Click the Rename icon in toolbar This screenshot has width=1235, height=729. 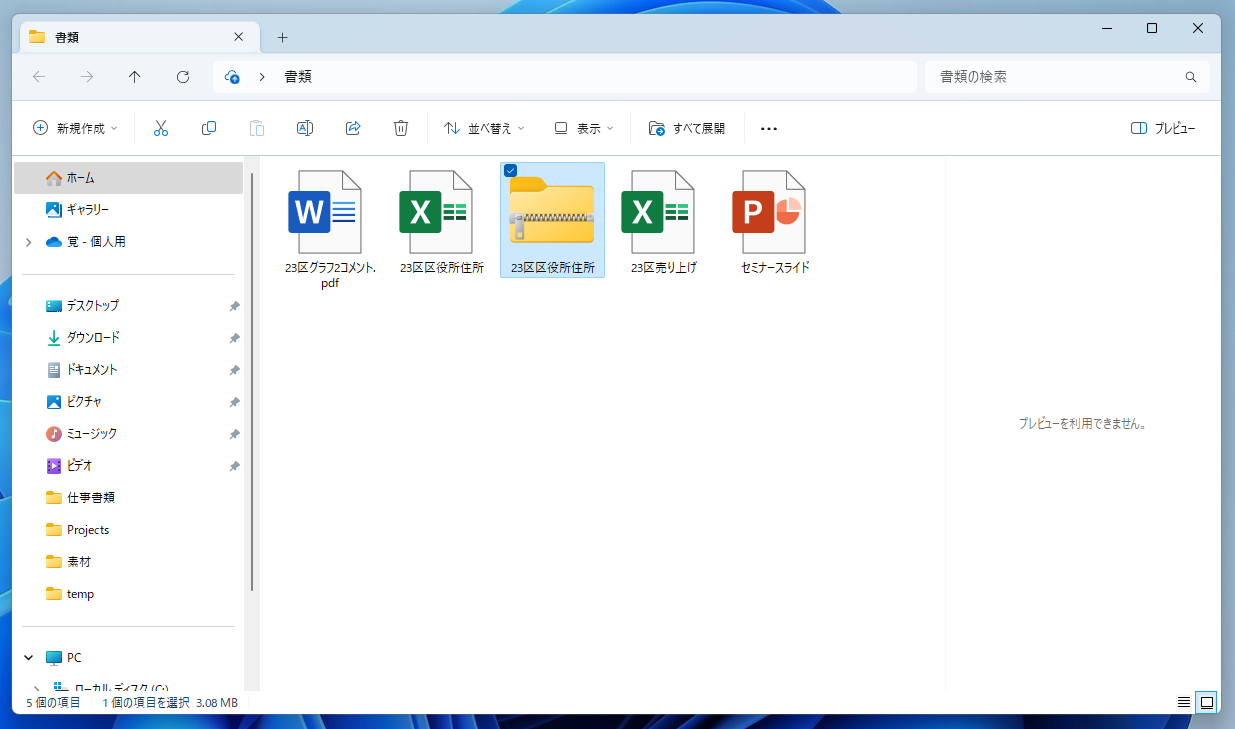pyautogui.click(x=305, y=128)
